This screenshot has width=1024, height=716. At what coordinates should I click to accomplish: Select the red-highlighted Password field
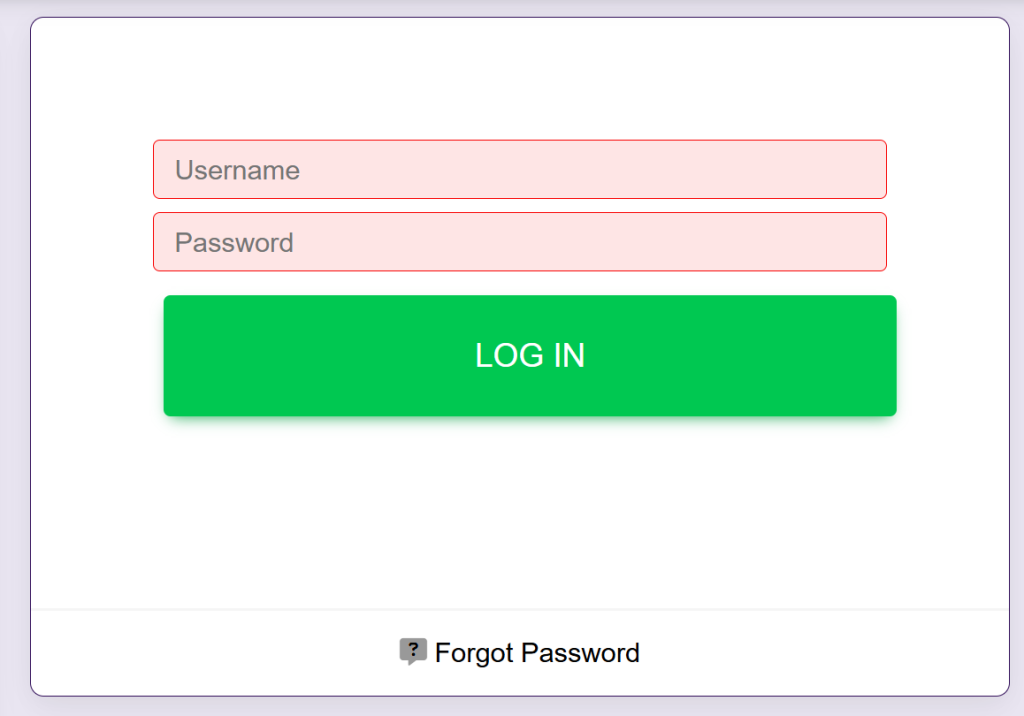[519, 242]
